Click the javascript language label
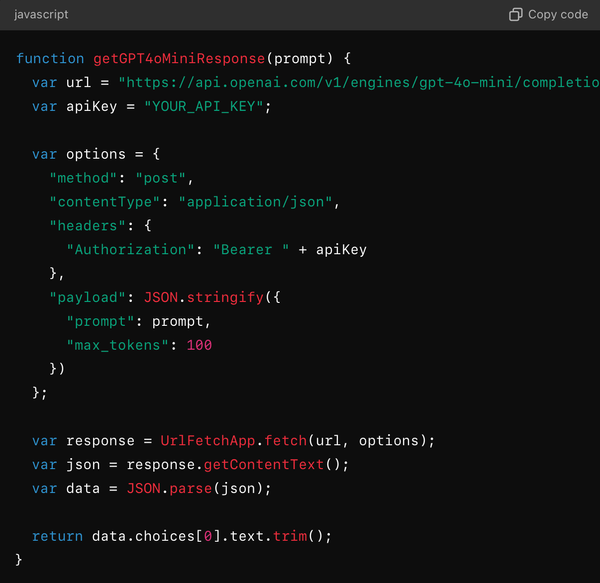The width and height of the screenshot is (600, 583). pyautogui.click(x=41, y=15)
